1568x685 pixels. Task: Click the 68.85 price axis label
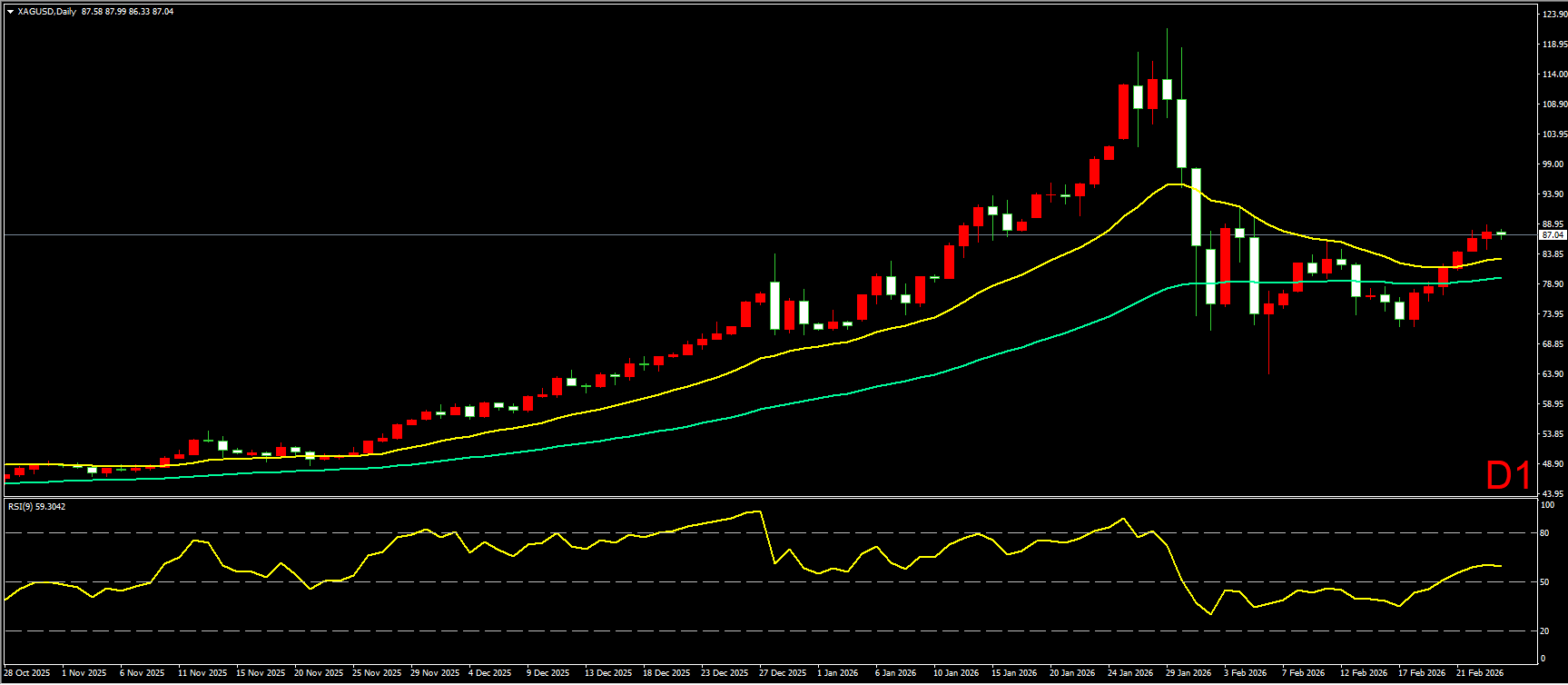[x=1553, y=344]
